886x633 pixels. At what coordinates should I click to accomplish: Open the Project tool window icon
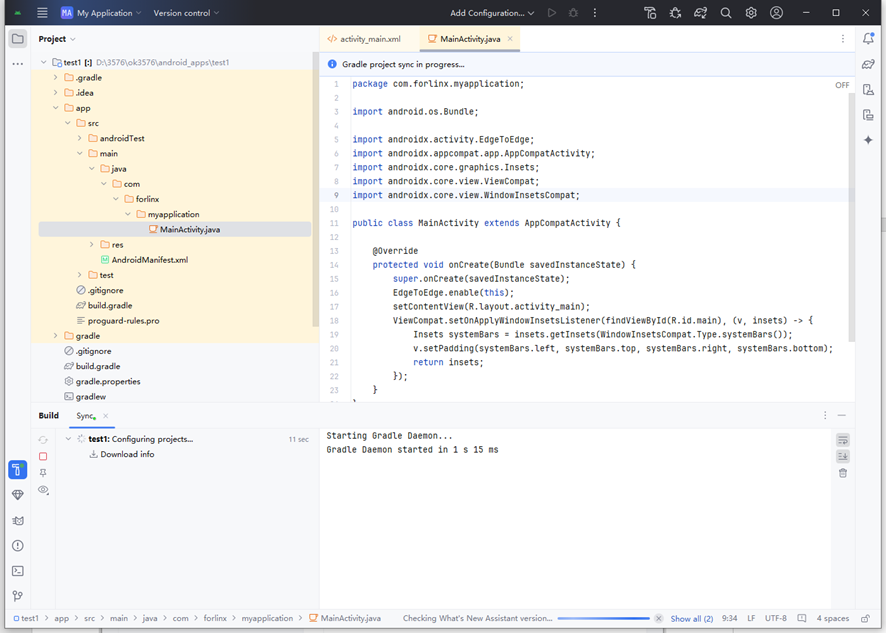(18, 39)
